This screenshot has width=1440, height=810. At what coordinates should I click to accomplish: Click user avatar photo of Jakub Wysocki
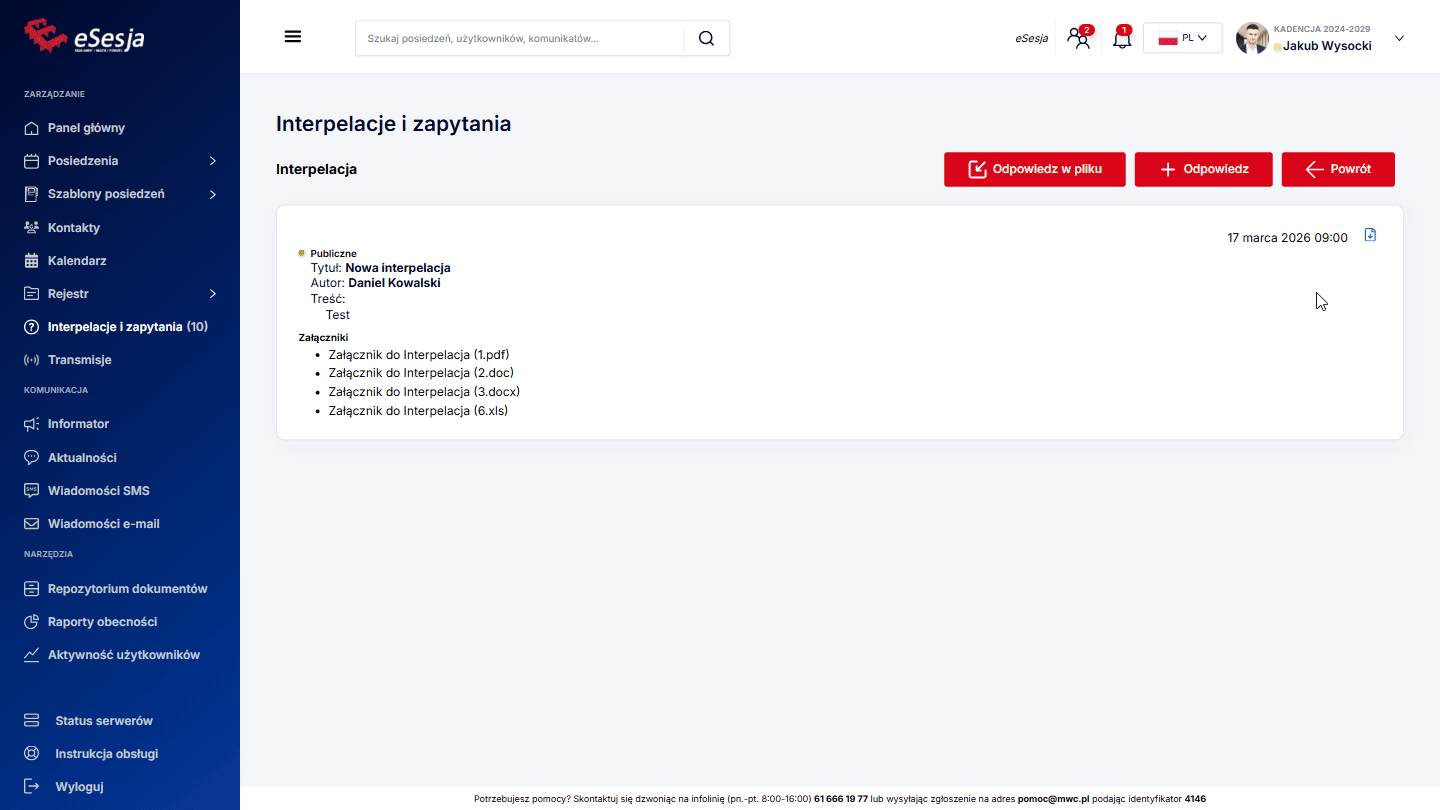1252,39
